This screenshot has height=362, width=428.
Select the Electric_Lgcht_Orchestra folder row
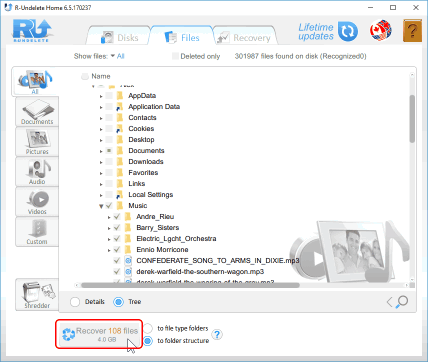(x=176, y=239)
